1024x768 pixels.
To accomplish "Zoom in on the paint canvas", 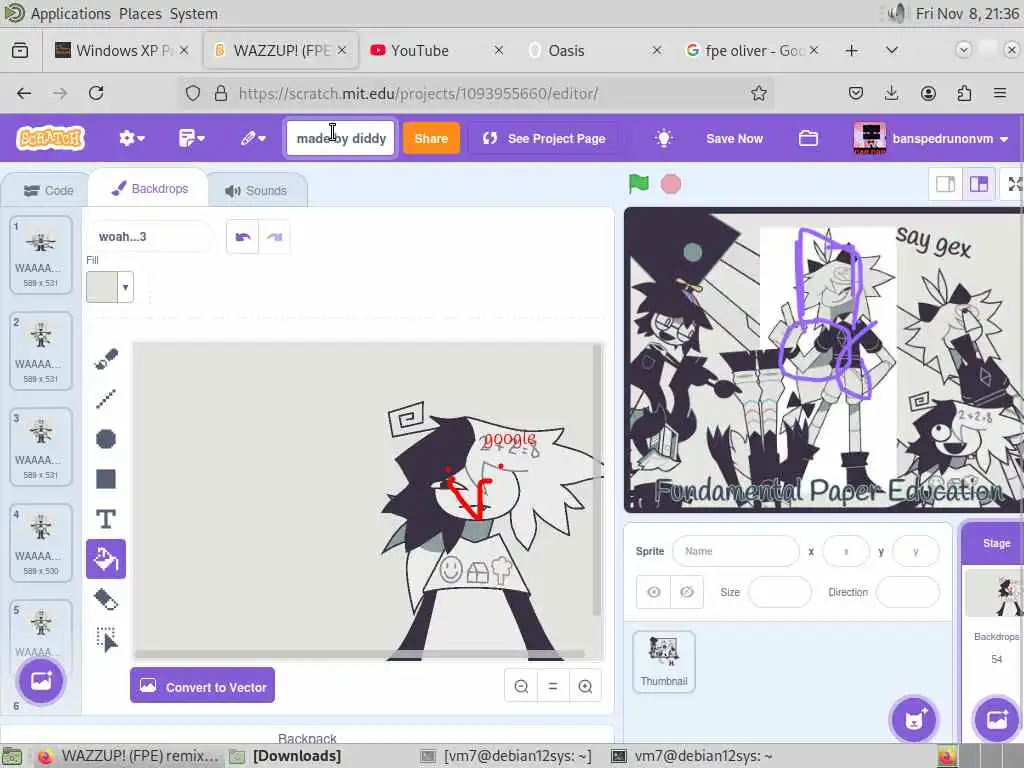I will tap(585, 686).
